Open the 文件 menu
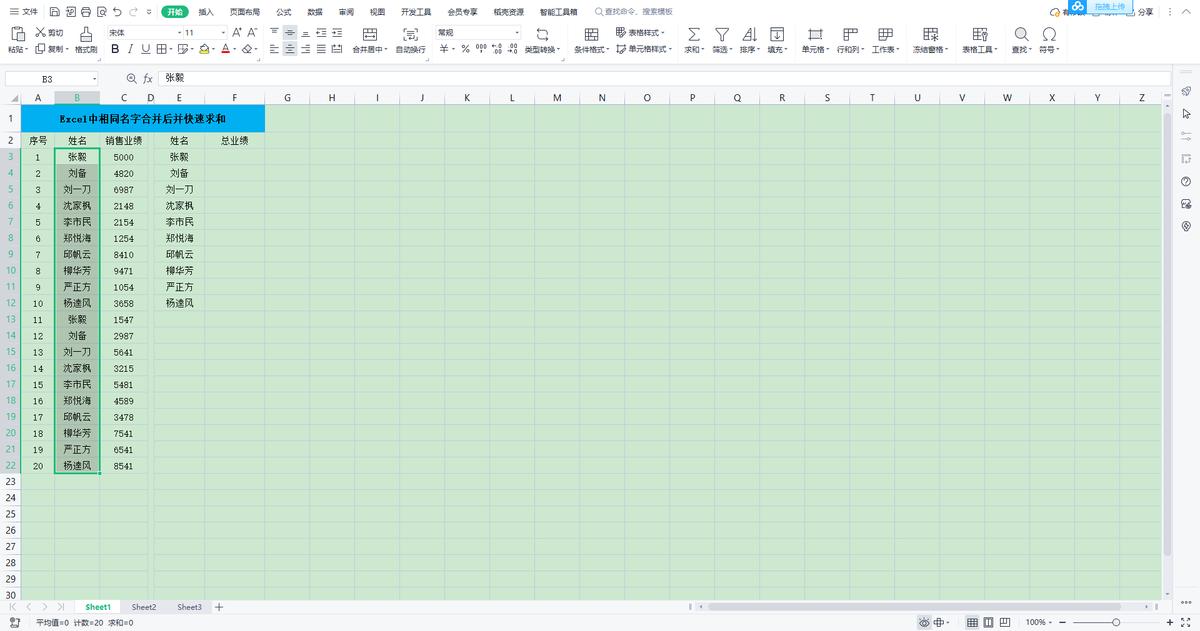Viewport: 1200px width, 631px height. click(24, 12)
